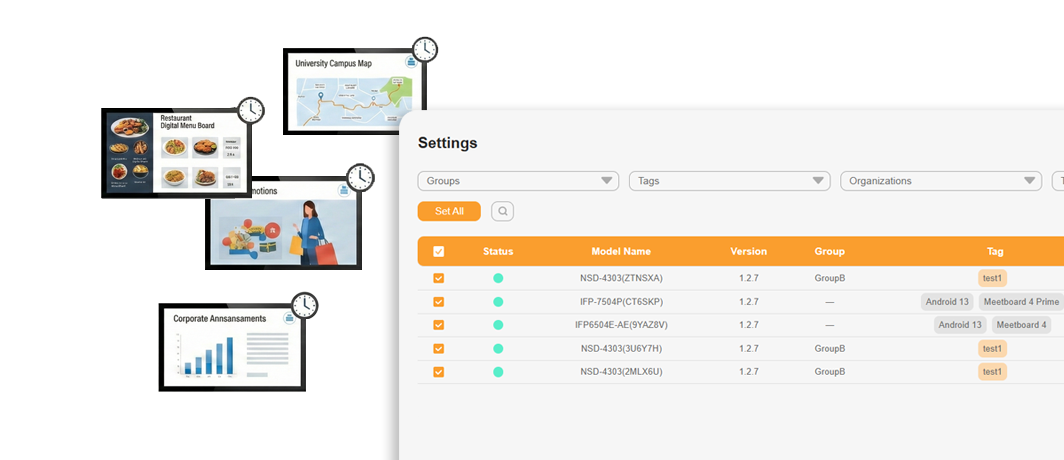Open the Groups filter dropdown
1064x460 pixels.
click(x=518, y=181)
